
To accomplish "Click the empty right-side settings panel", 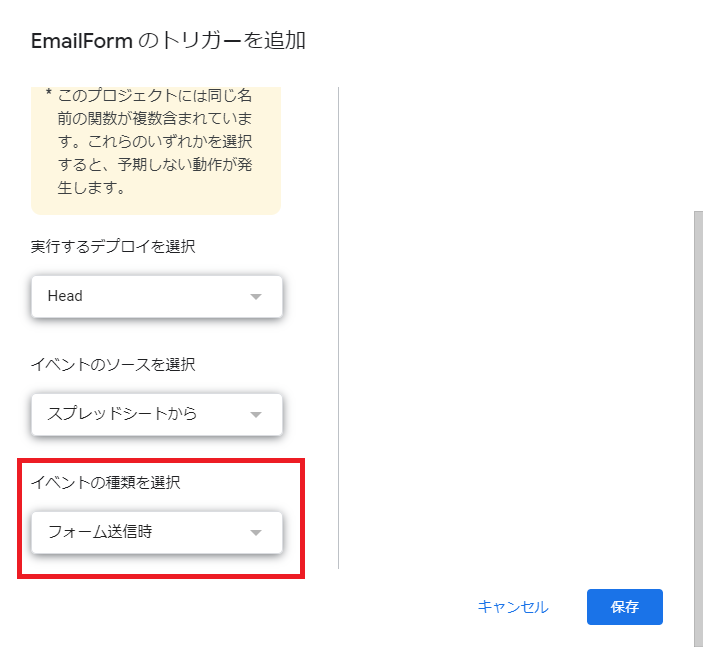I will [x=510, y=330].
